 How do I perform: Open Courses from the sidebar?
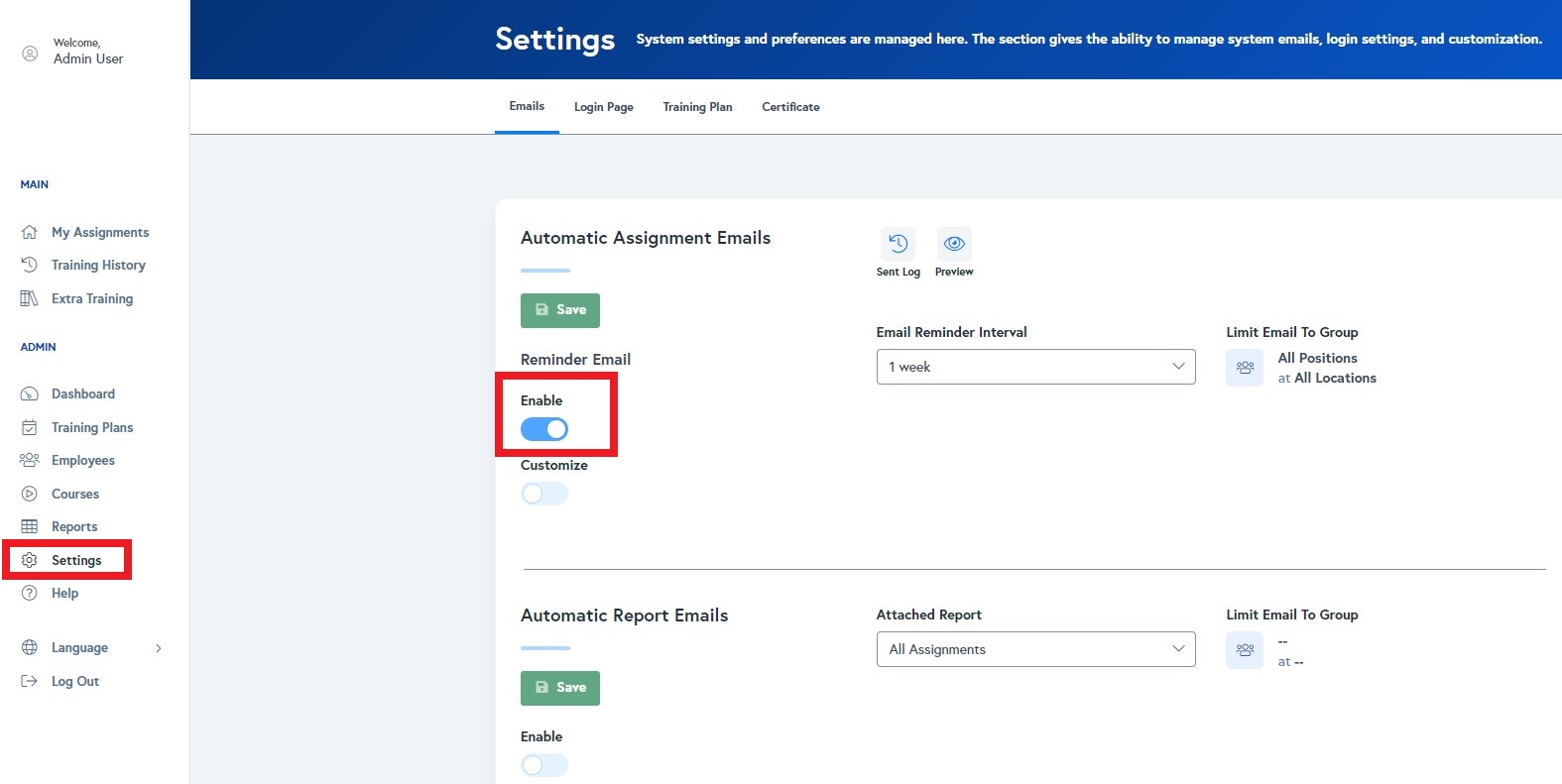(74, 494)
